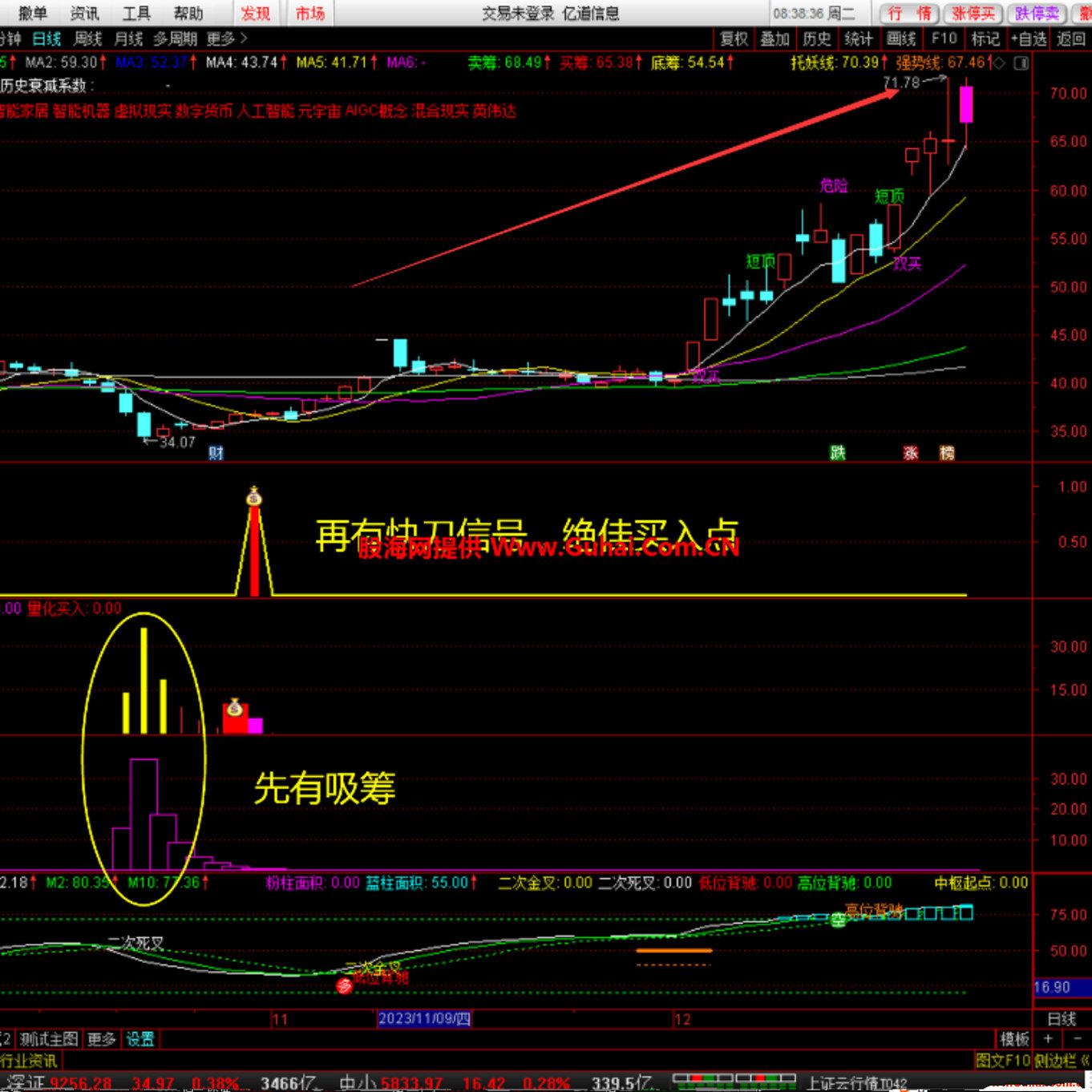Open the 资讯 menu

pyautogui.click(x=85, y=13)
